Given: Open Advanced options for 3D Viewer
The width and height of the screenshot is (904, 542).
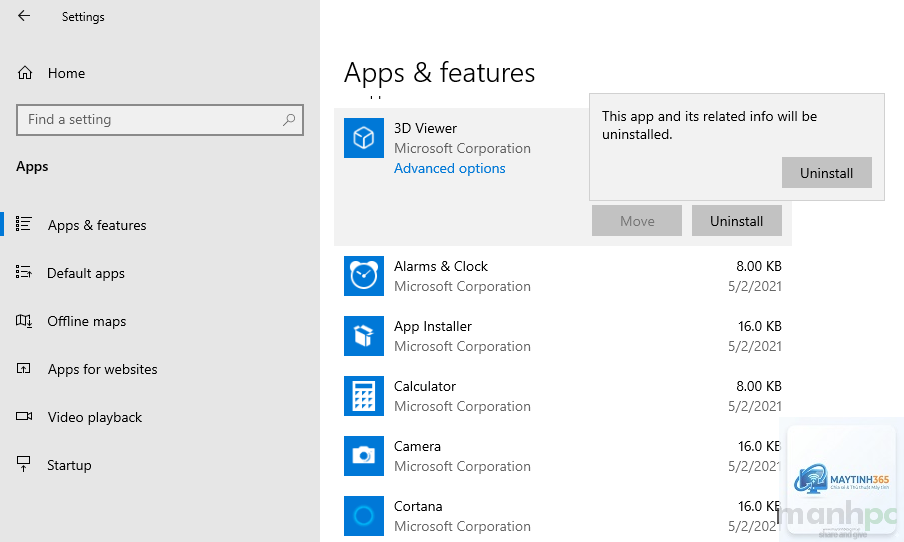Looking at the screenshot, I should (x=450, y=168).
